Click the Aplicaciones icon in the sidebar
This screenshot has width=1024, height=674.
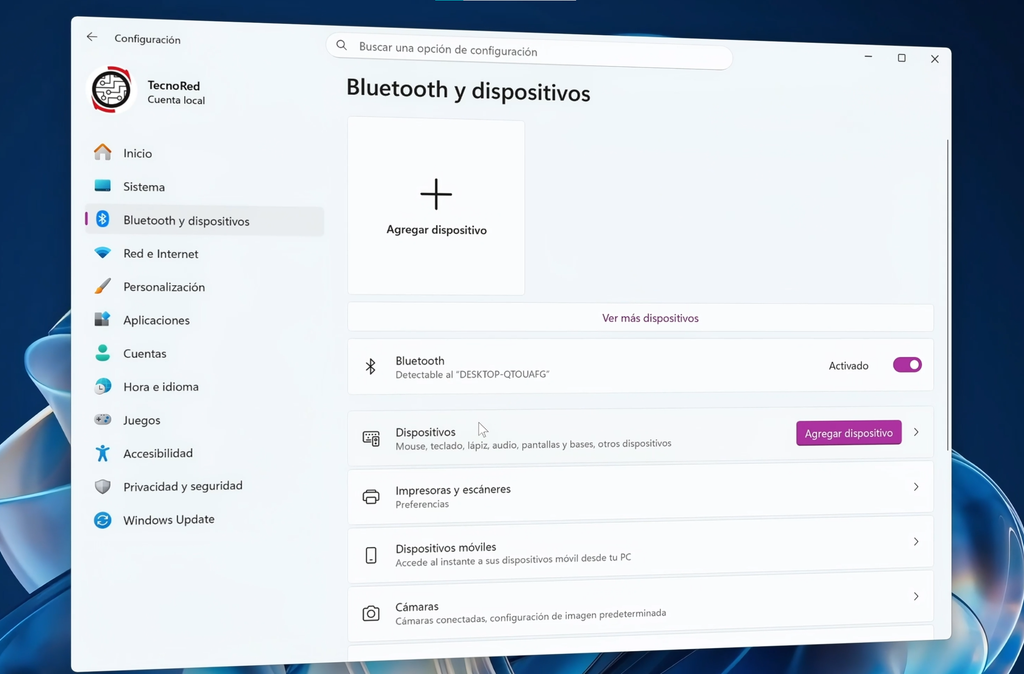click(103, 319)
